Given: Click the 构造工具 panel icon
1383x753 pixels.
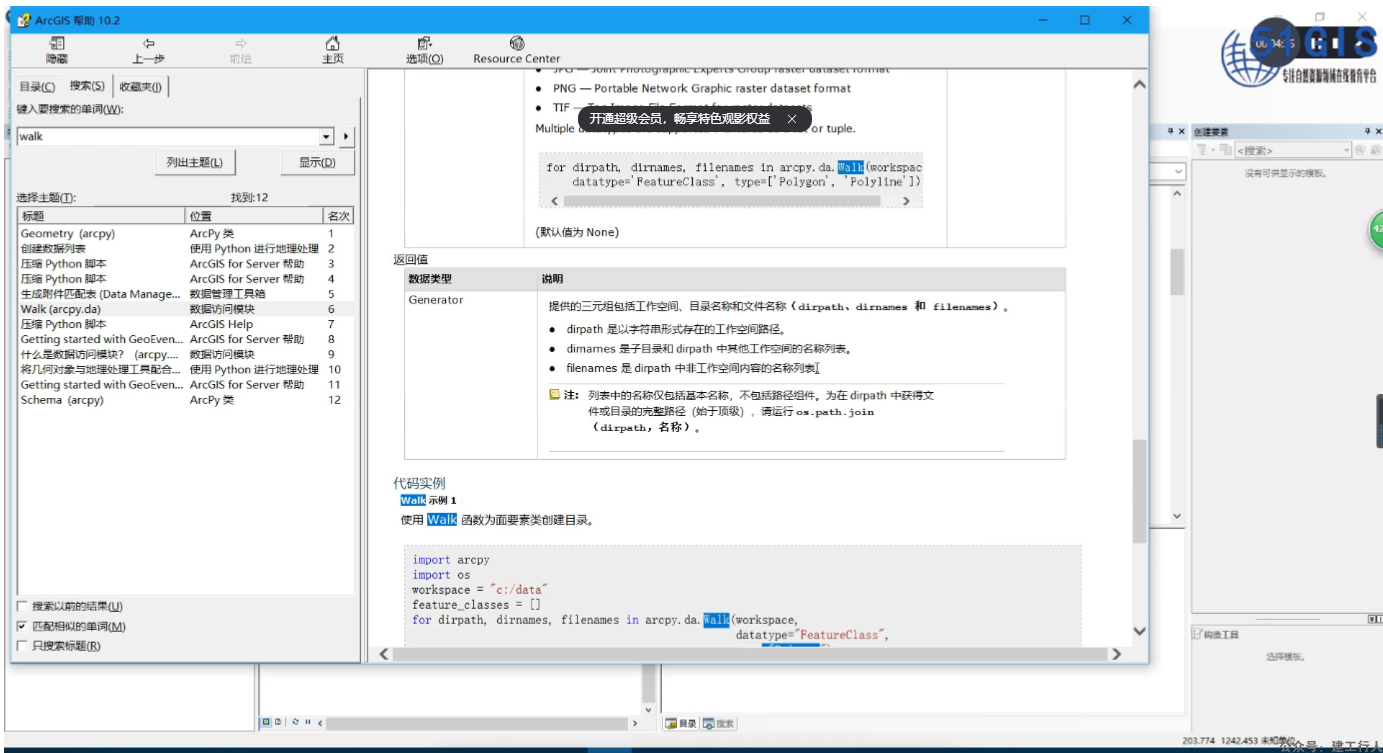Looking at the screenshot, I should [x=1197, y=635].
